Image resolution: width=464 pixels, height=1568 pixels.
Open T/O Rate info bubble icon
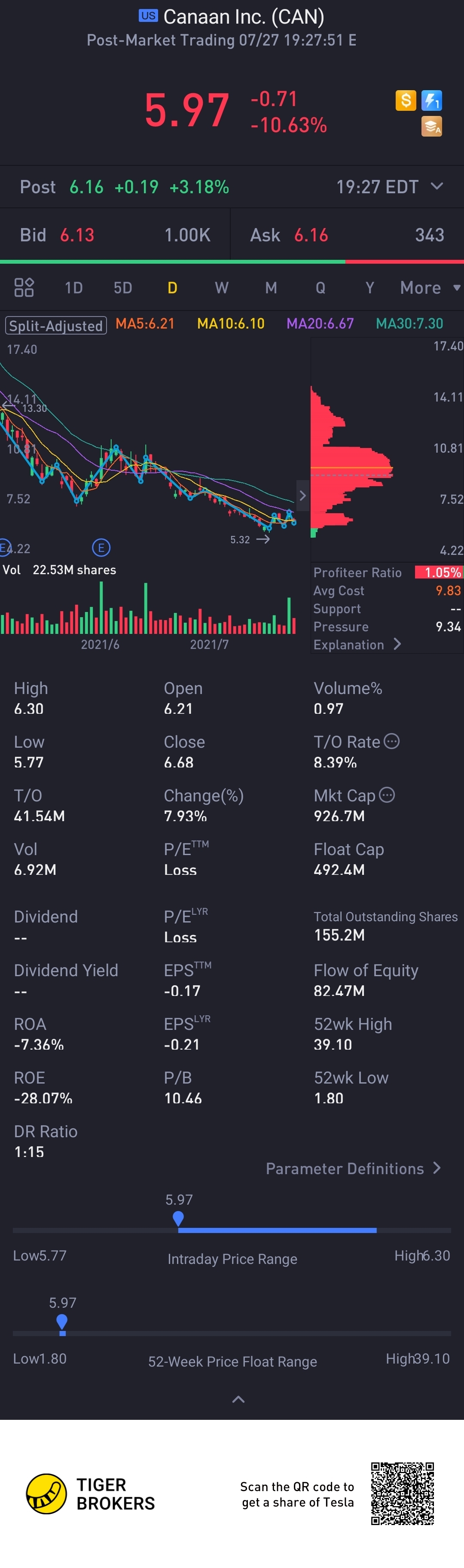coord(391,741)
